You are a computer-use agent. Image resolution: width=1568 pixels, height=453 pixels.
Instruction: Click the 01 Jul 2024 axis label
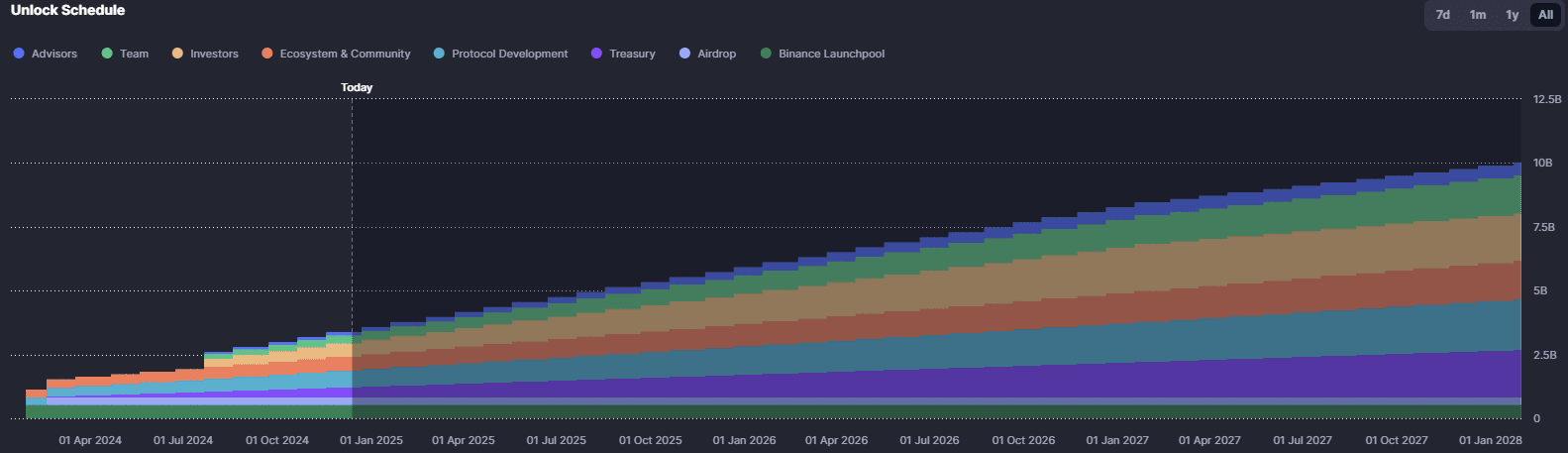(x=183, y=440)
